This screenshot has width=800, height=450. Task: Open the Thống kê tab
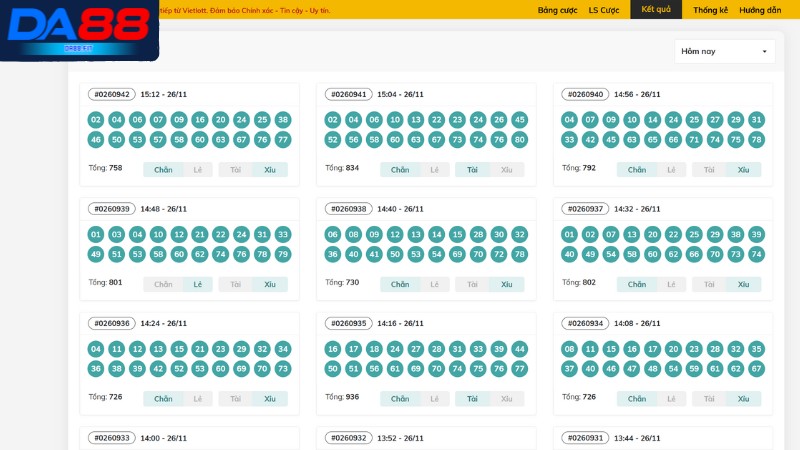(710, 10)
